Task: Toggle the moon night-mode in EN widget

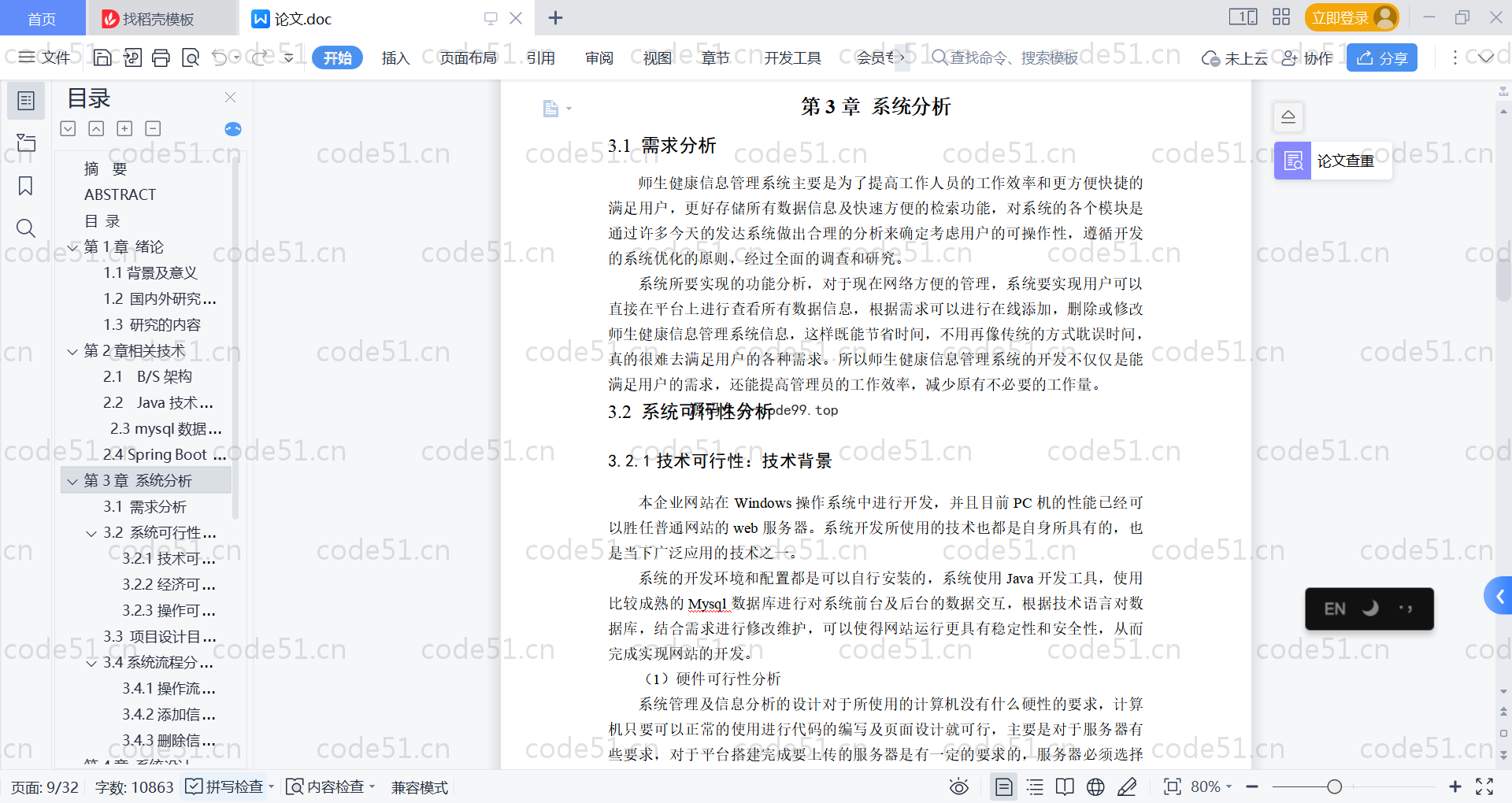Action: coord(1371,609)
